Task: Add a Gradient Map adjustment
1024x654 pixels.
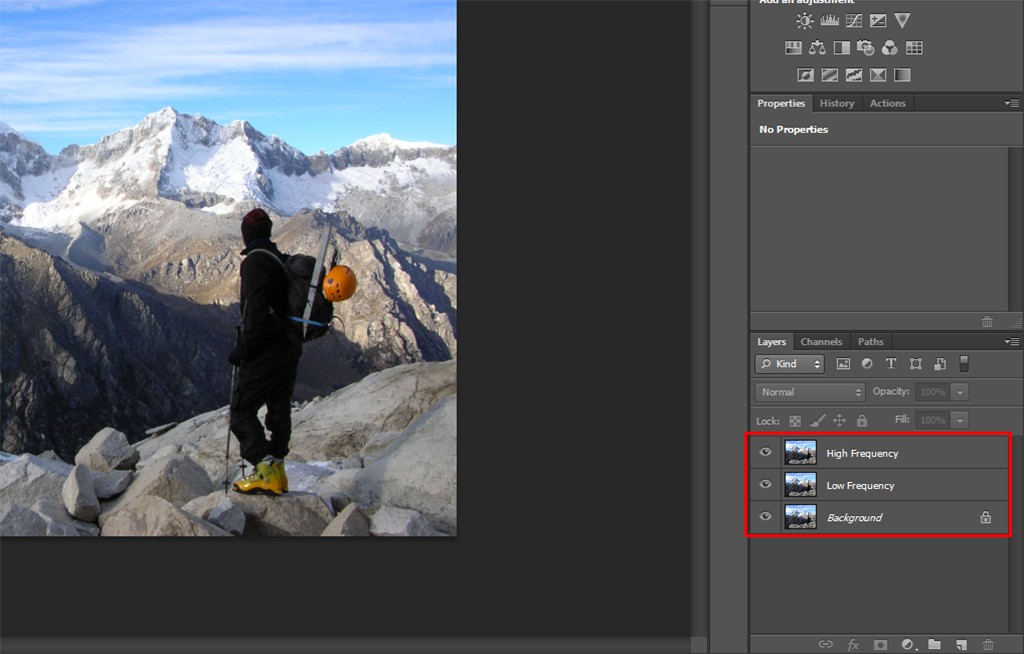Action: pos(902,75)
